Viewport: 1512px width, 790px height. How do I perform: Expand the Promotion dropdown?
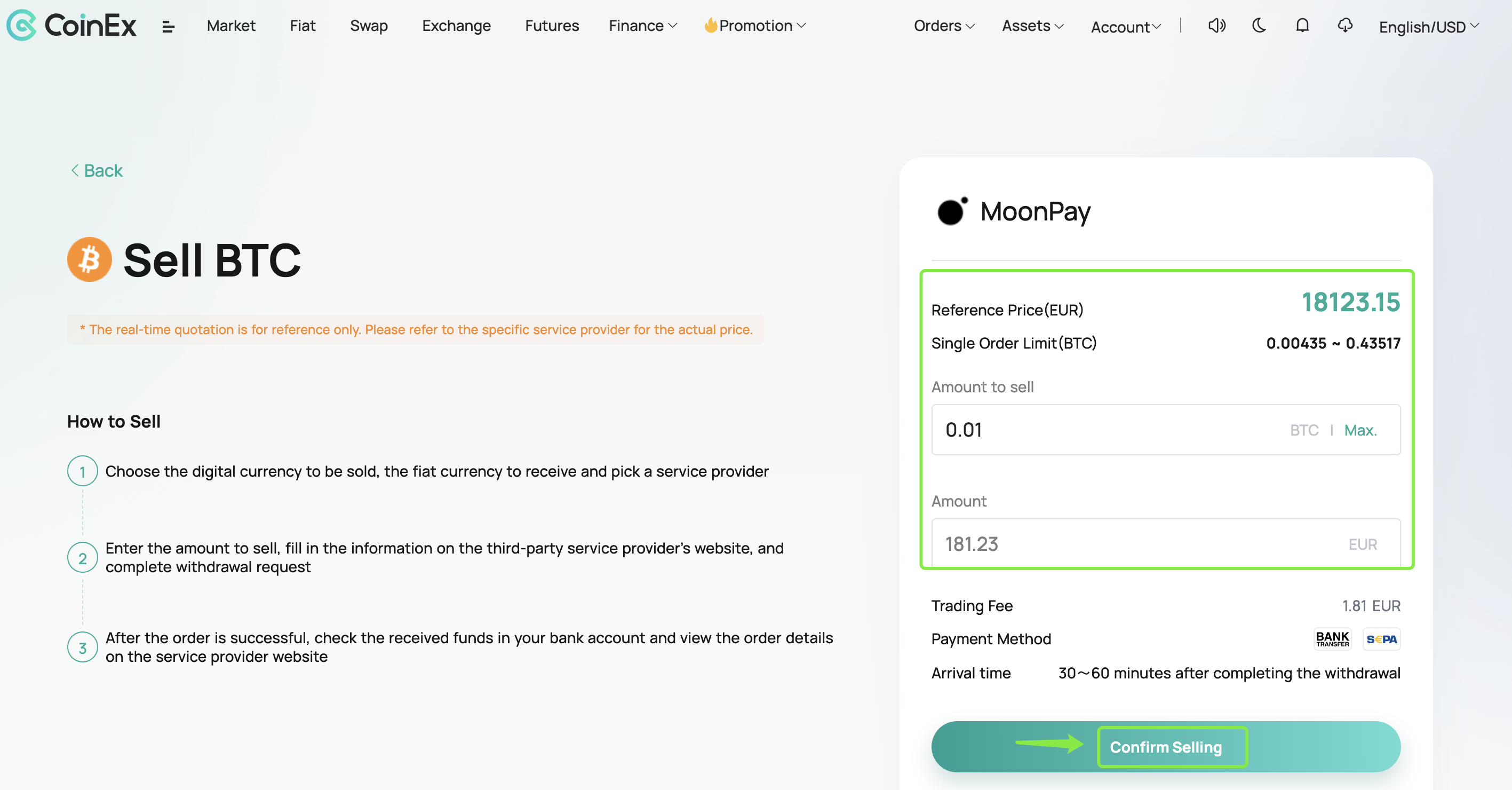point(755,26)
